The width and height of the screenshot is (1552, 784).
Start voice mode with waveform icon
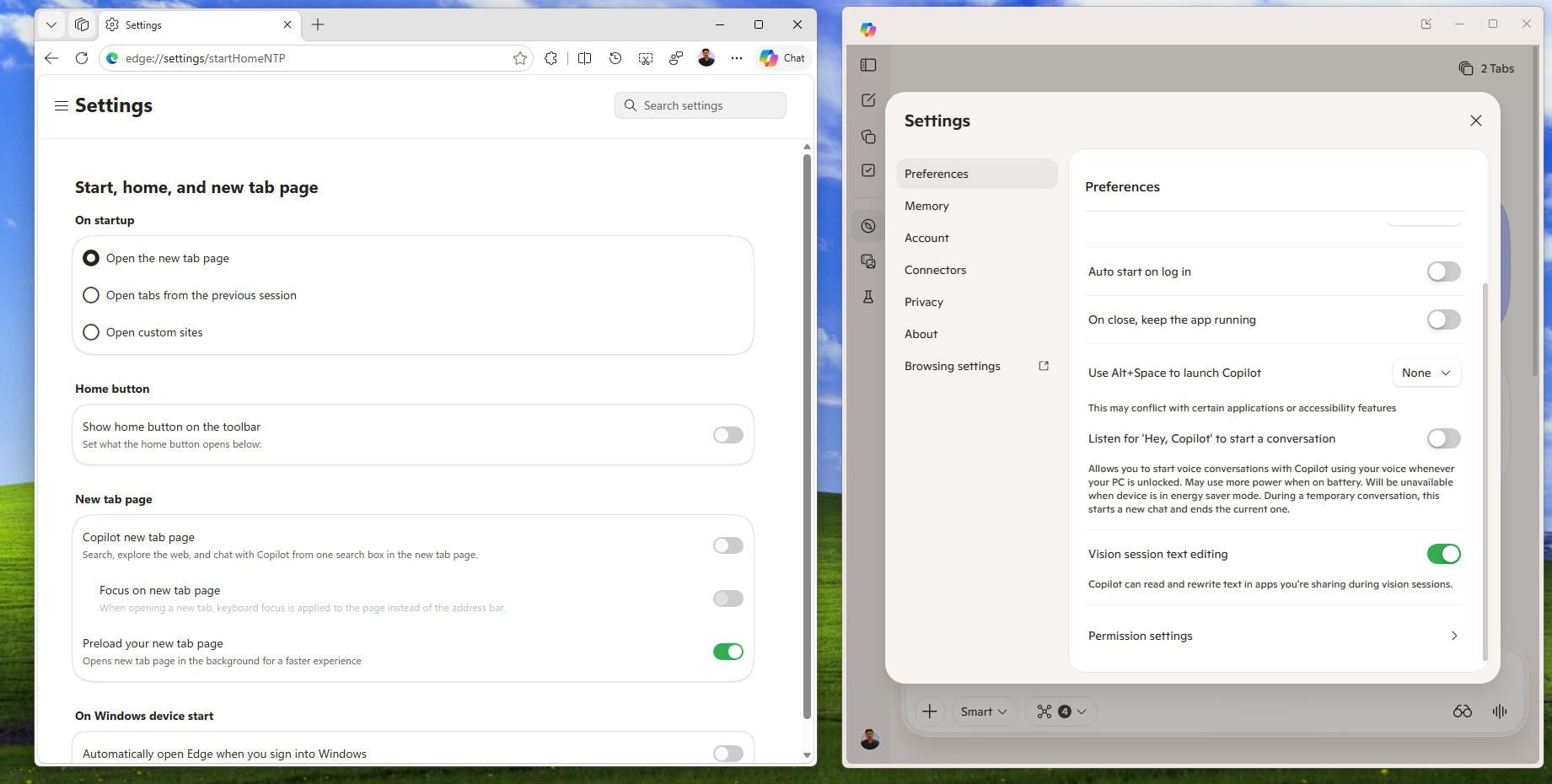1500,711
